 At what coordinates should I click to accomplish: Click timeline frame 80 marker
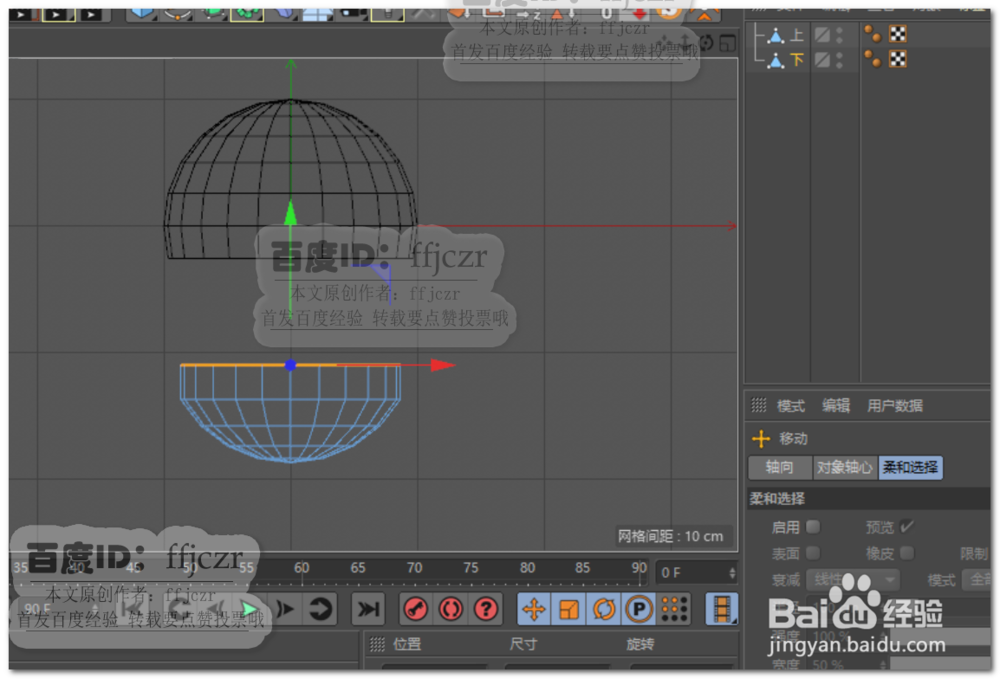pyautogui.click(x=527, y=567)
